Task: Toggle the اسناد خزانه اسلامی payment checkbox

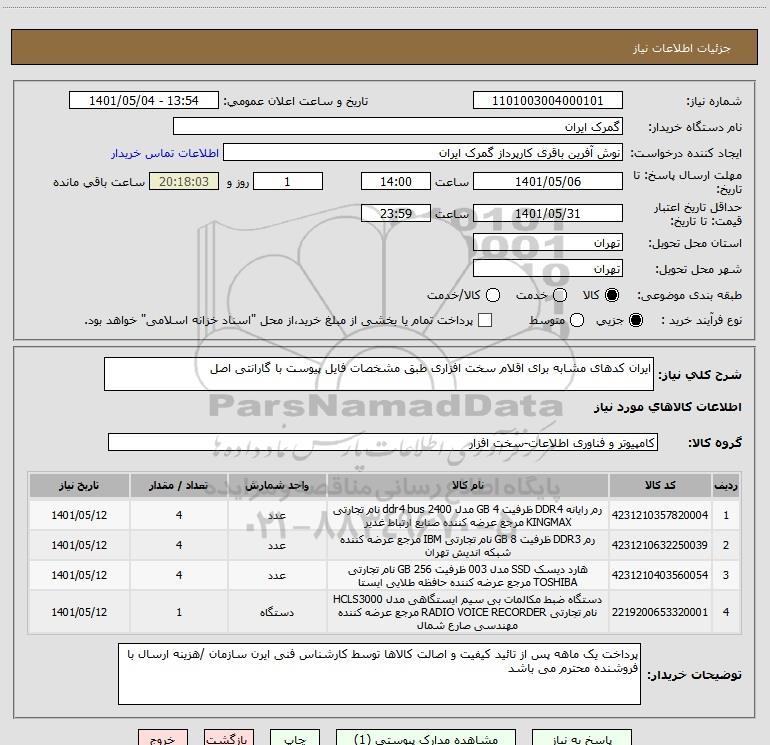Action: [485, 320]
